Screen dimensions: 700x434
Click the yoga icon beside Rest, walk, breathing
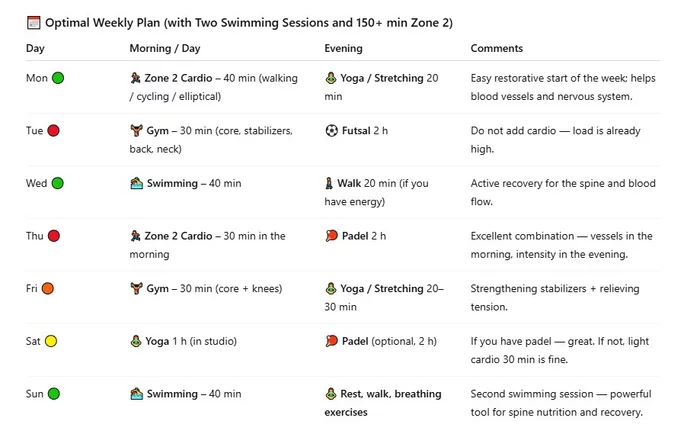point(331,395)
